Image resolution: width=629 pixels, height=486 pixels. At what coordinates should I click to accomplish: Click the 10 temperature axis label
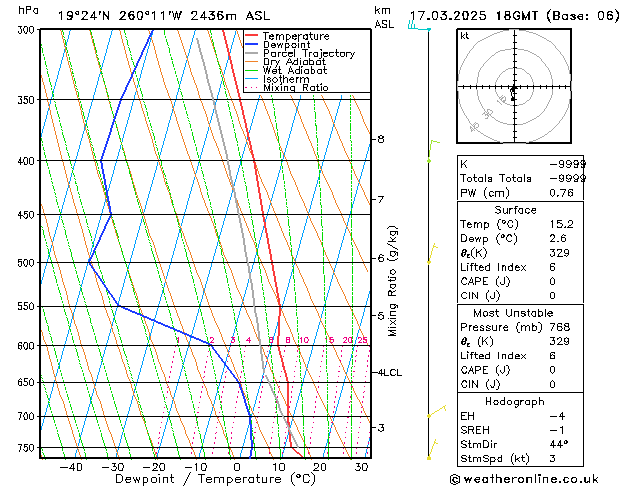pyautogui.click(x=278, y=467)
